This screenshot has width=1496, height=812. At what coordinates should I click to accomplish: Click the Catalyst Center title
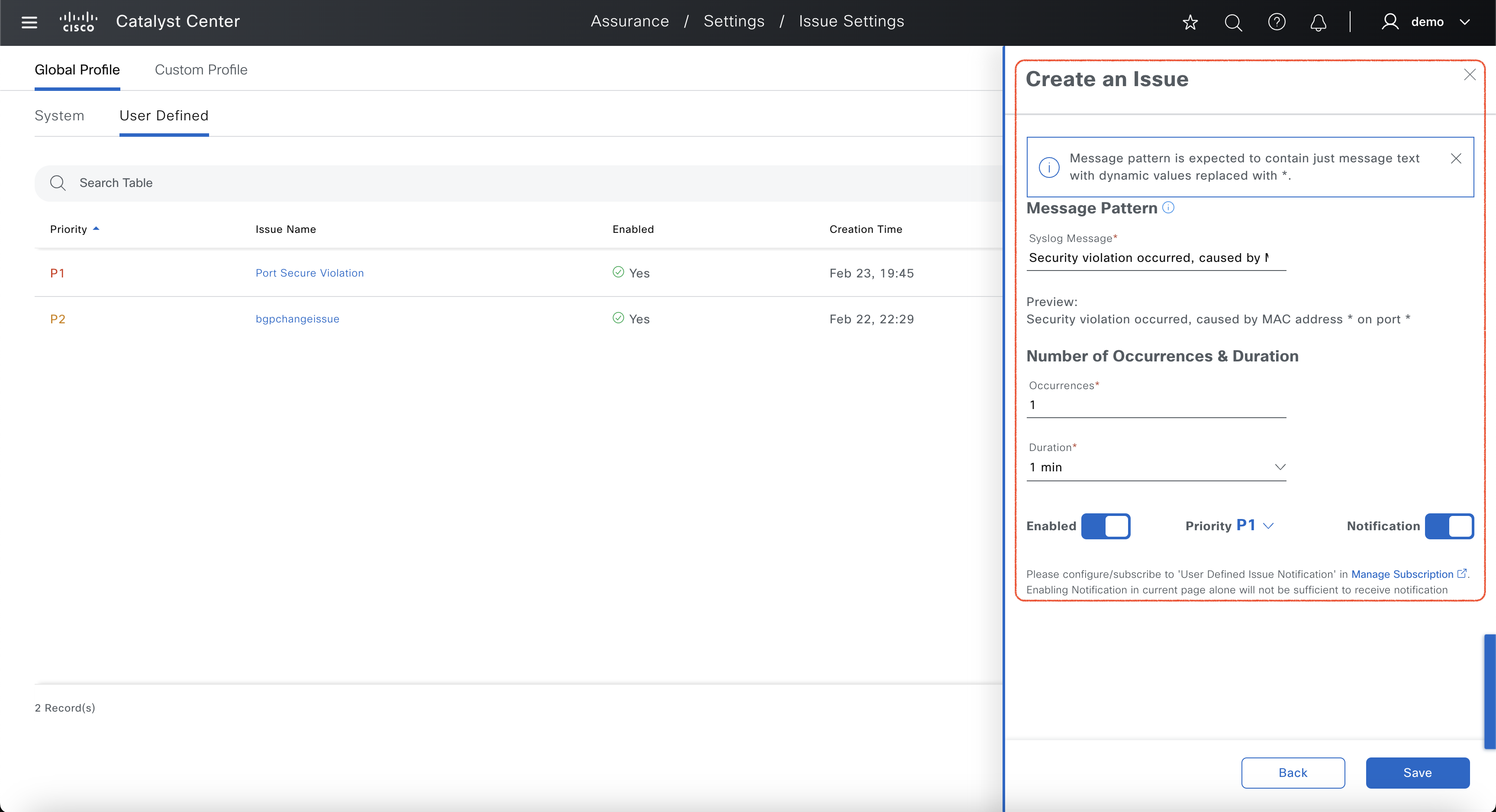(178, 22)
